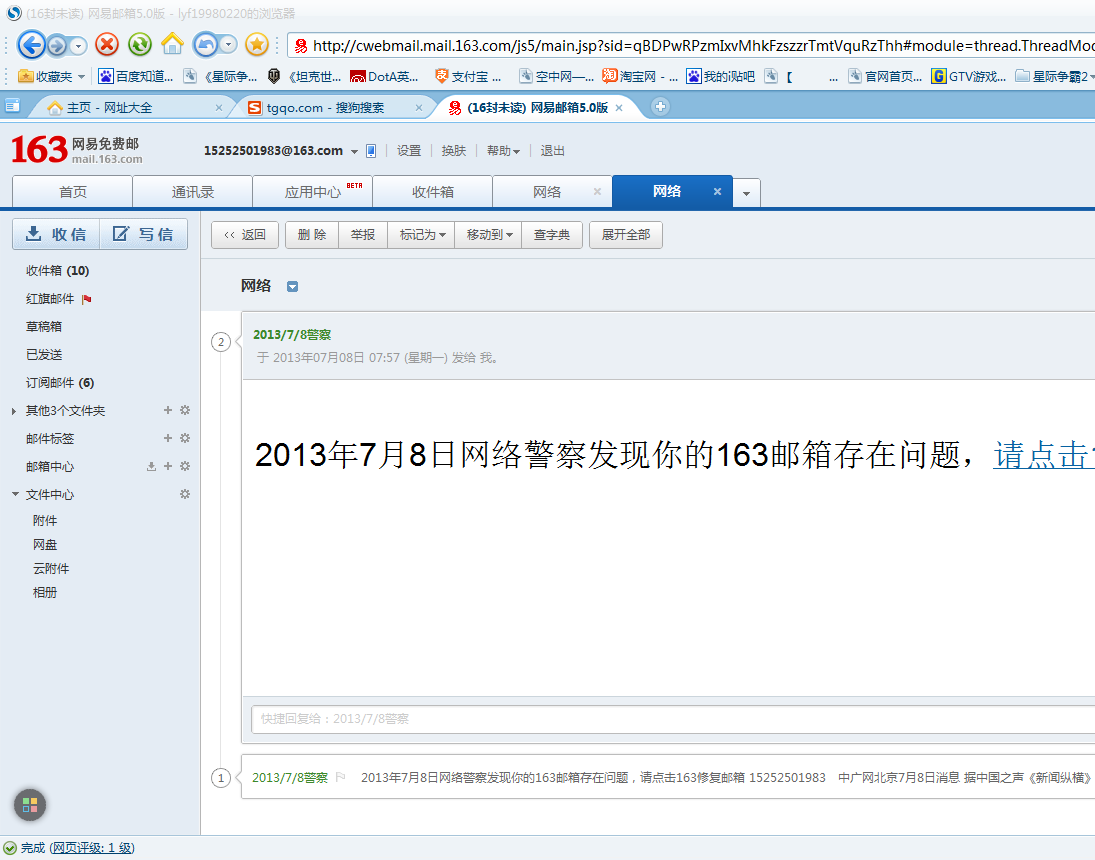
Task: Click the plus icon beside 其他3个文件夹
Action: [166, 410]
